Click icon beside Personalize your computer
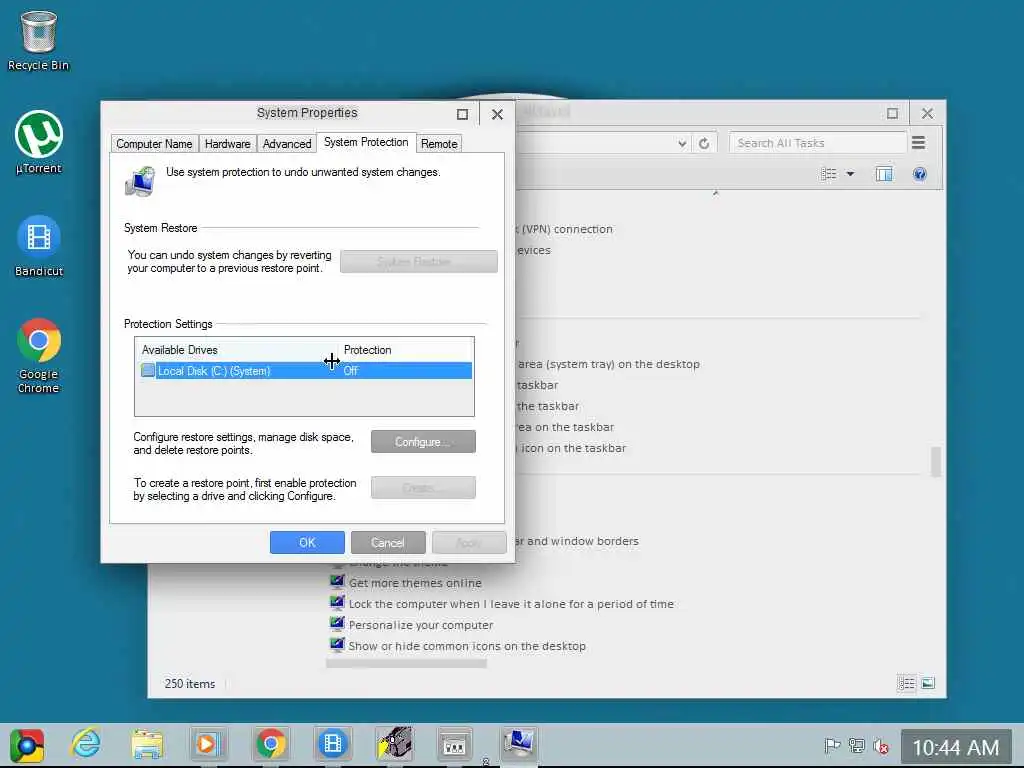 (x=337, y=624)
